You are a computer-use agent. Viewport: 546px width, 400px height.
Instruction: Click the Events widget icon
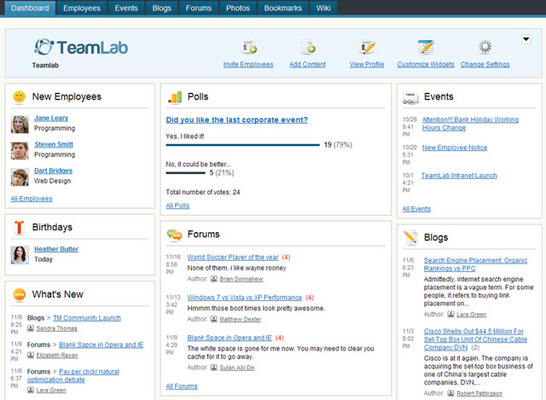[x=411, y=97]
